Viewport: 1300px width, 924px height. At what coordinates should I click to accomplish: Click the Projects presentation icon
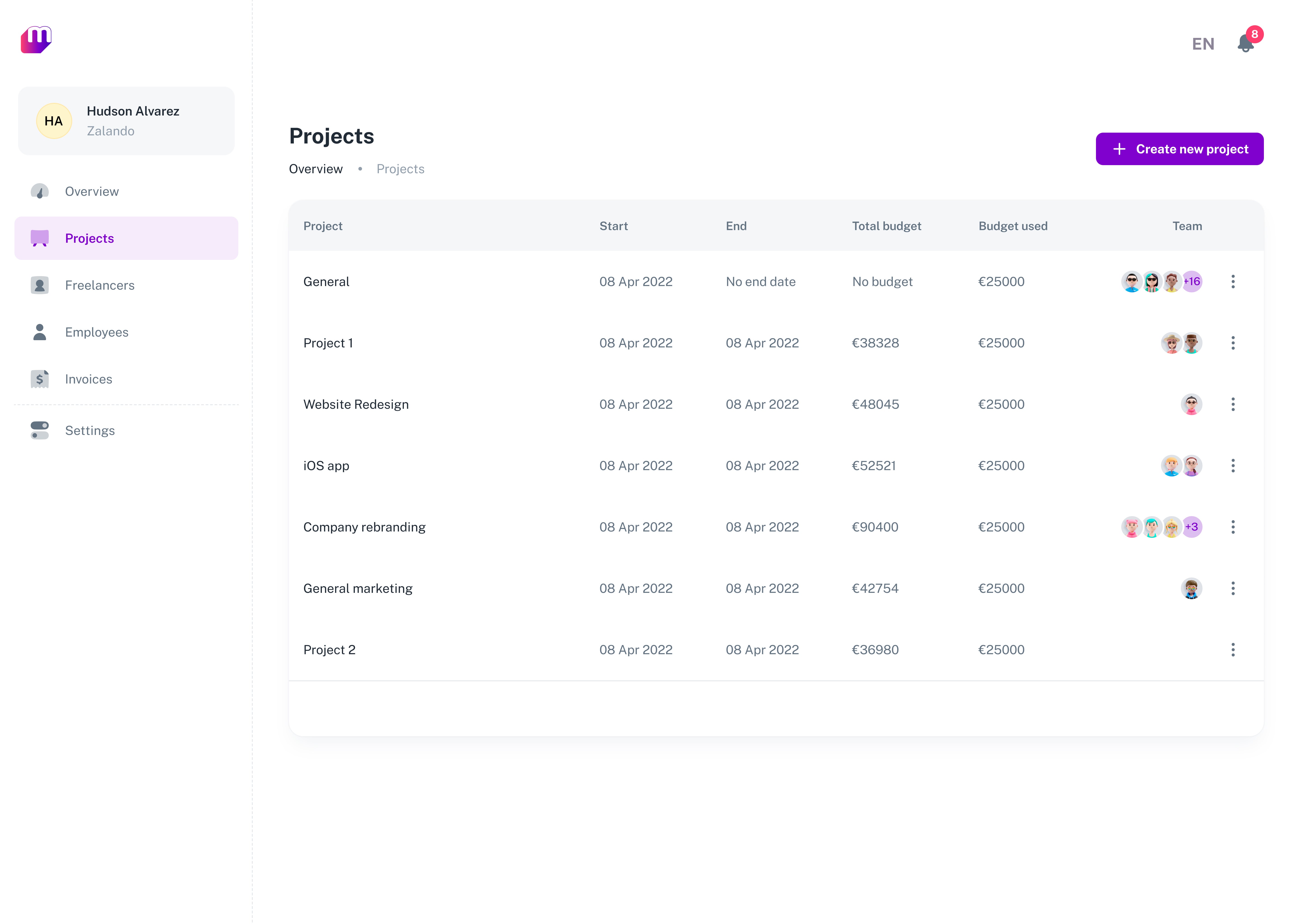click(39, 238)
